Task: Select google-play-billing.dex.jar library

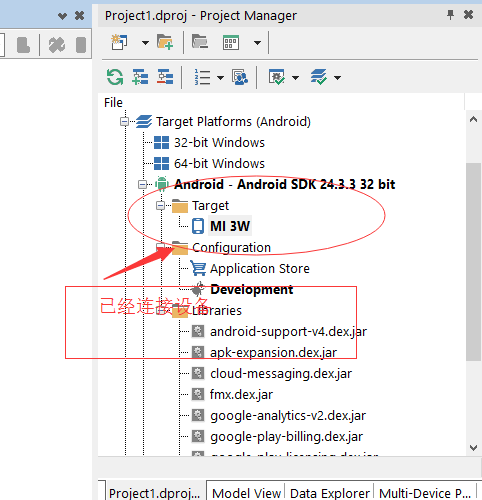Action: pyautogui.click(x=286, y=437)
